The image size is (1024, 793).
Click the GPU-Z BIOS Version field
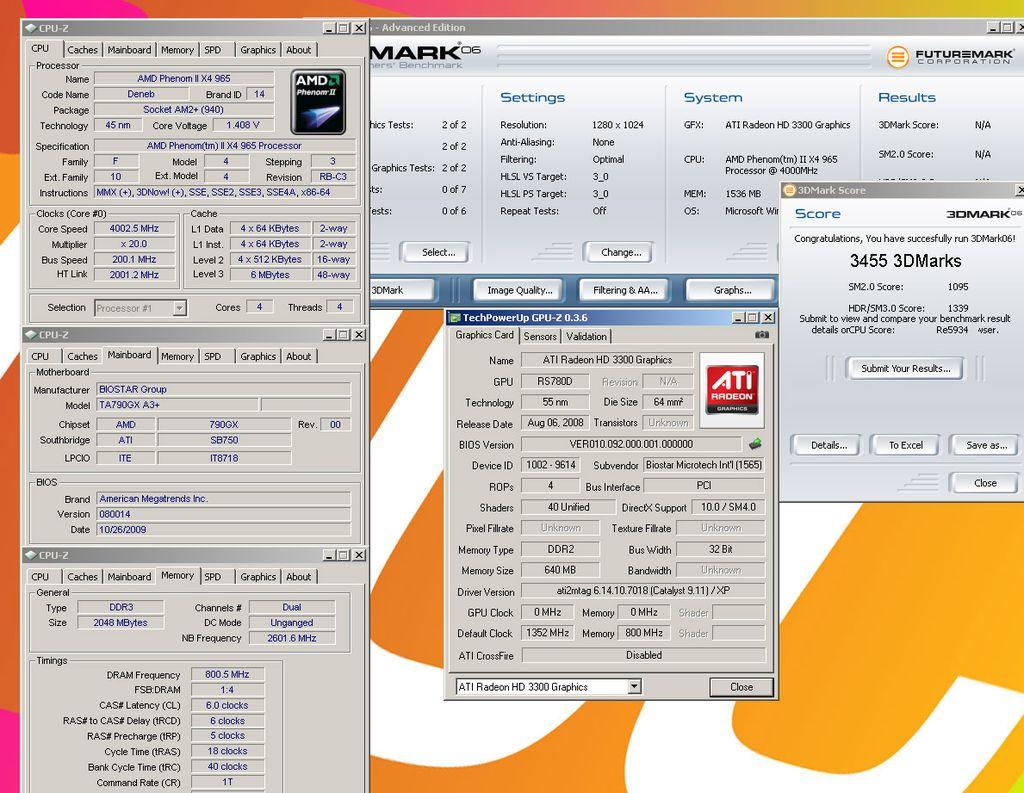631,444
